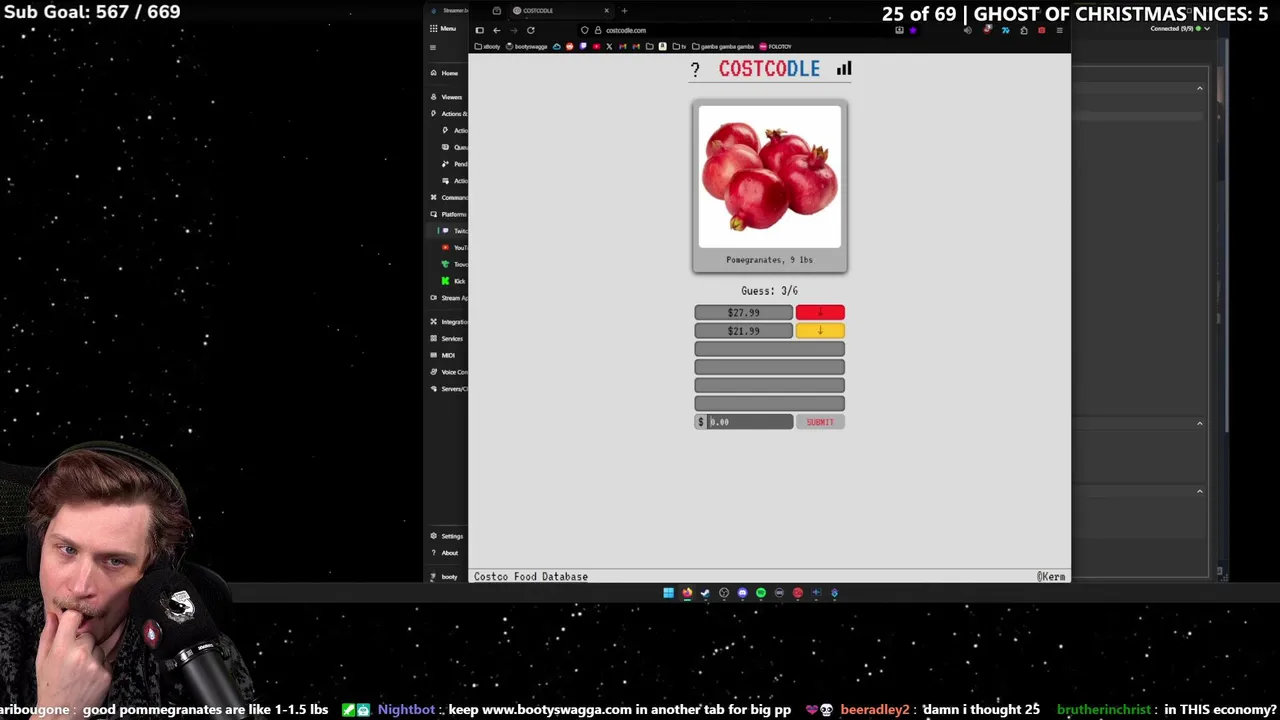
Task: Open the Costcodle statistics bar chart
Action: pos(844,68)
